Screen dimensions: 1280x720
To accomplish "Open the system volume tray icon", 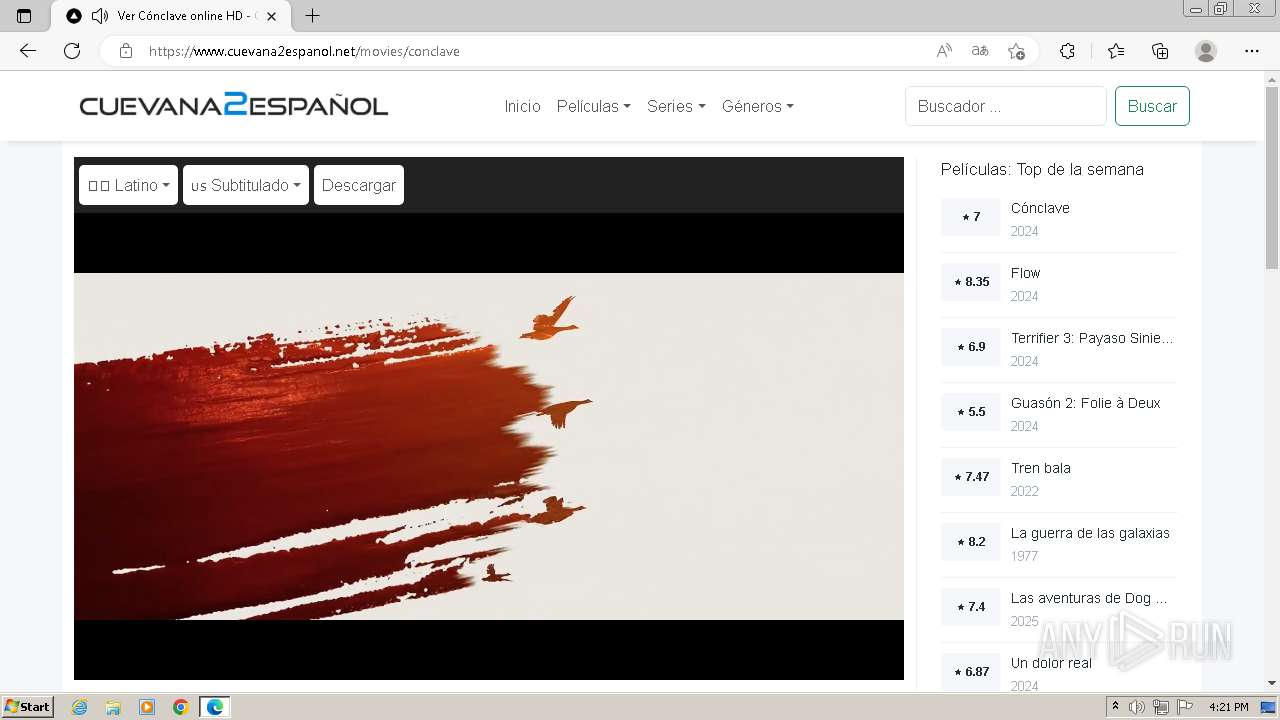I will (x=1137, y=707).
